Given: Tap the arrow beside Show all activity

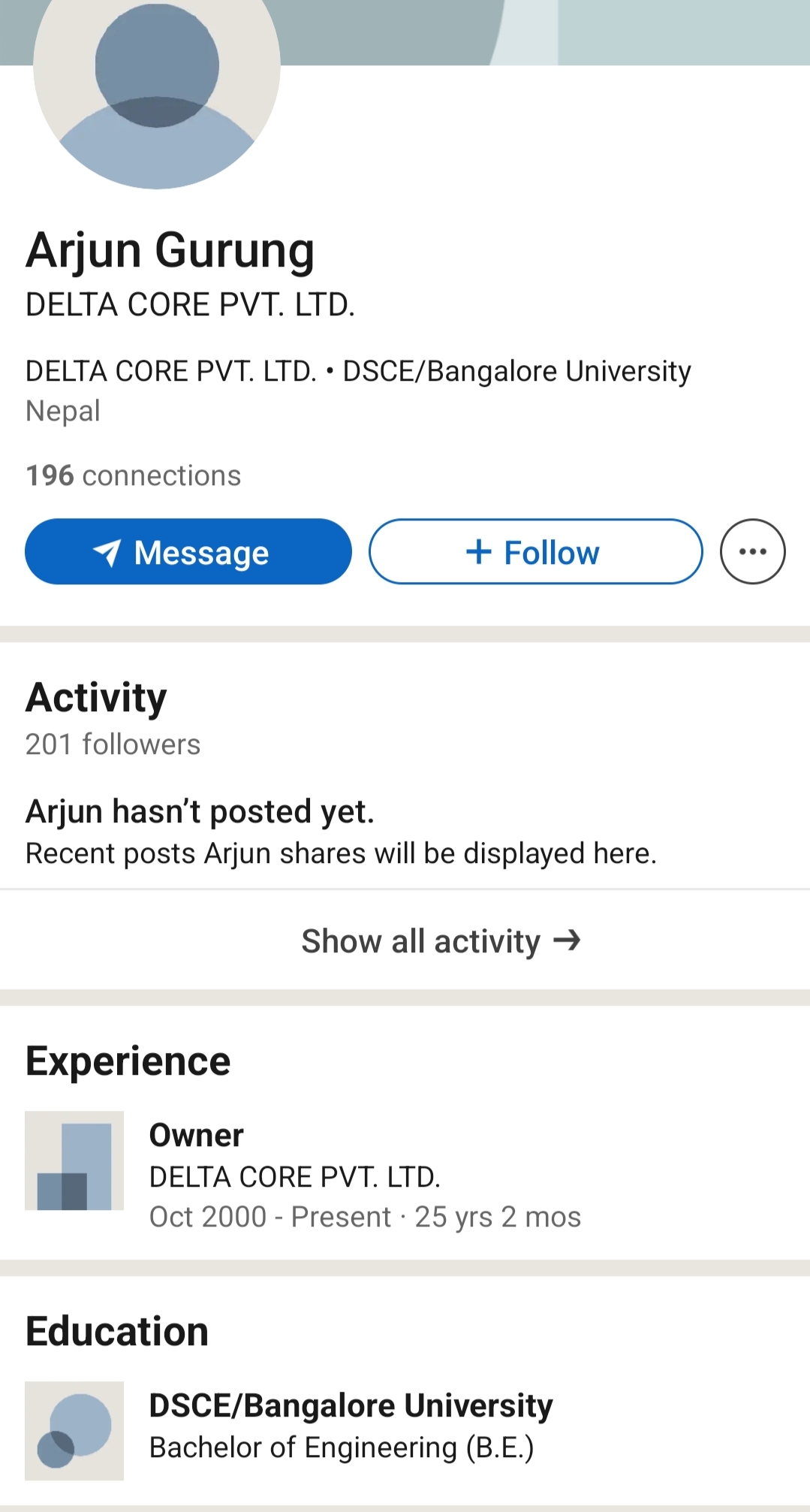Looking at the screenshot, I should (567, 940).
